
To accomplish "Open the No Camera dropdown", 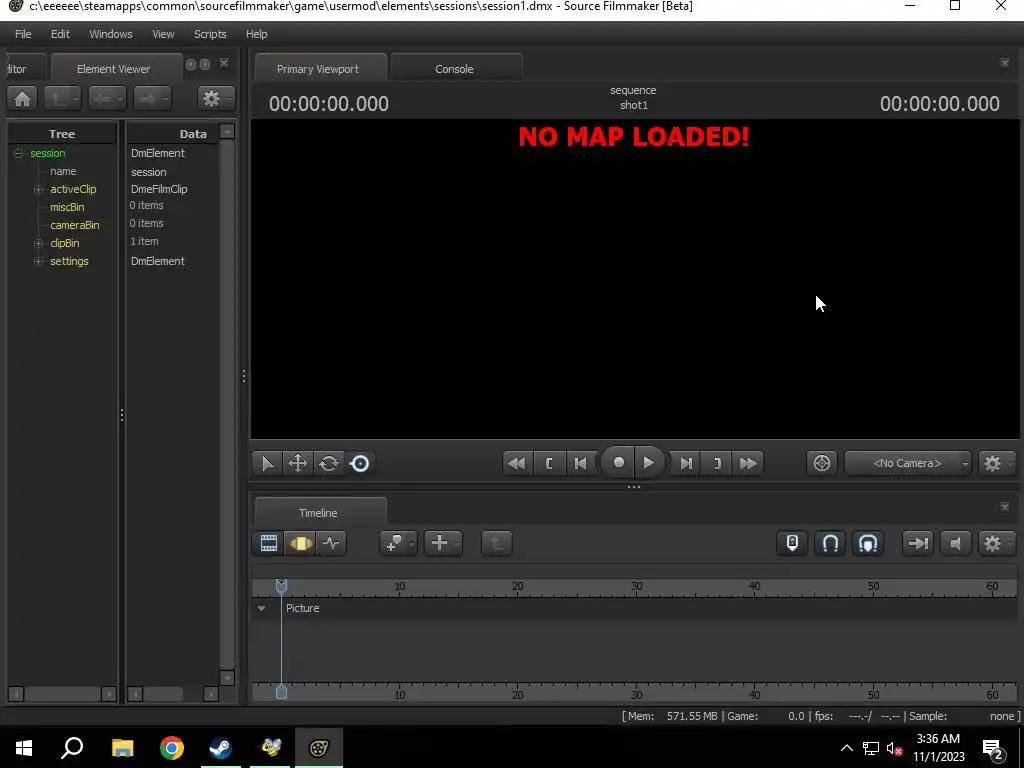I will (x=908, y=464).
